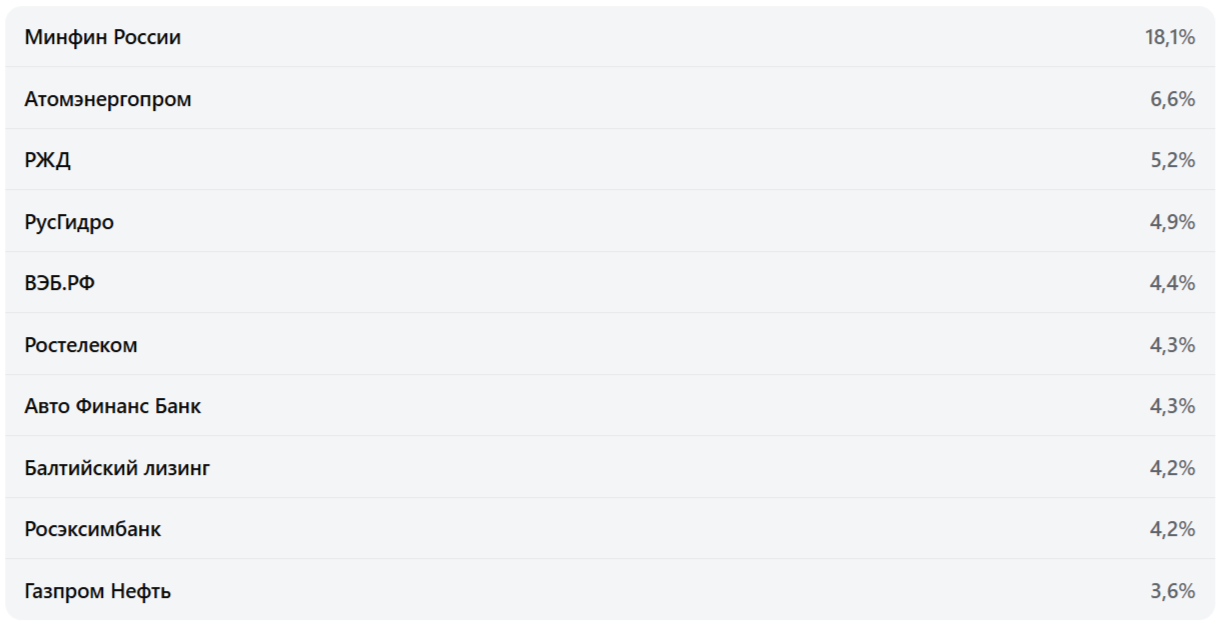Select the 4,4% percentage for ВЭБ.РФ
Viewport: 1222px width, 623px height.
[1173, 284]
